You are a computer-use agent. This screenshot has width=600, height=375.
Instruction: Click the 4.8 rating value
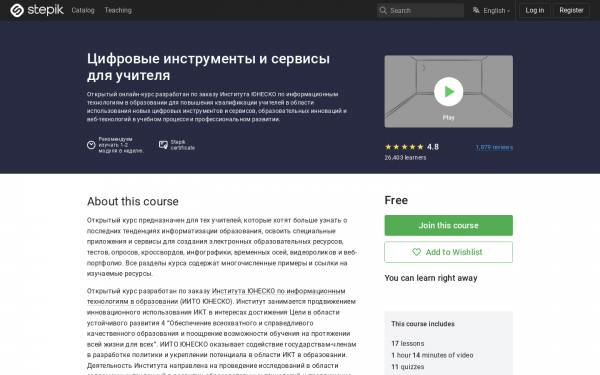(433, 147)
